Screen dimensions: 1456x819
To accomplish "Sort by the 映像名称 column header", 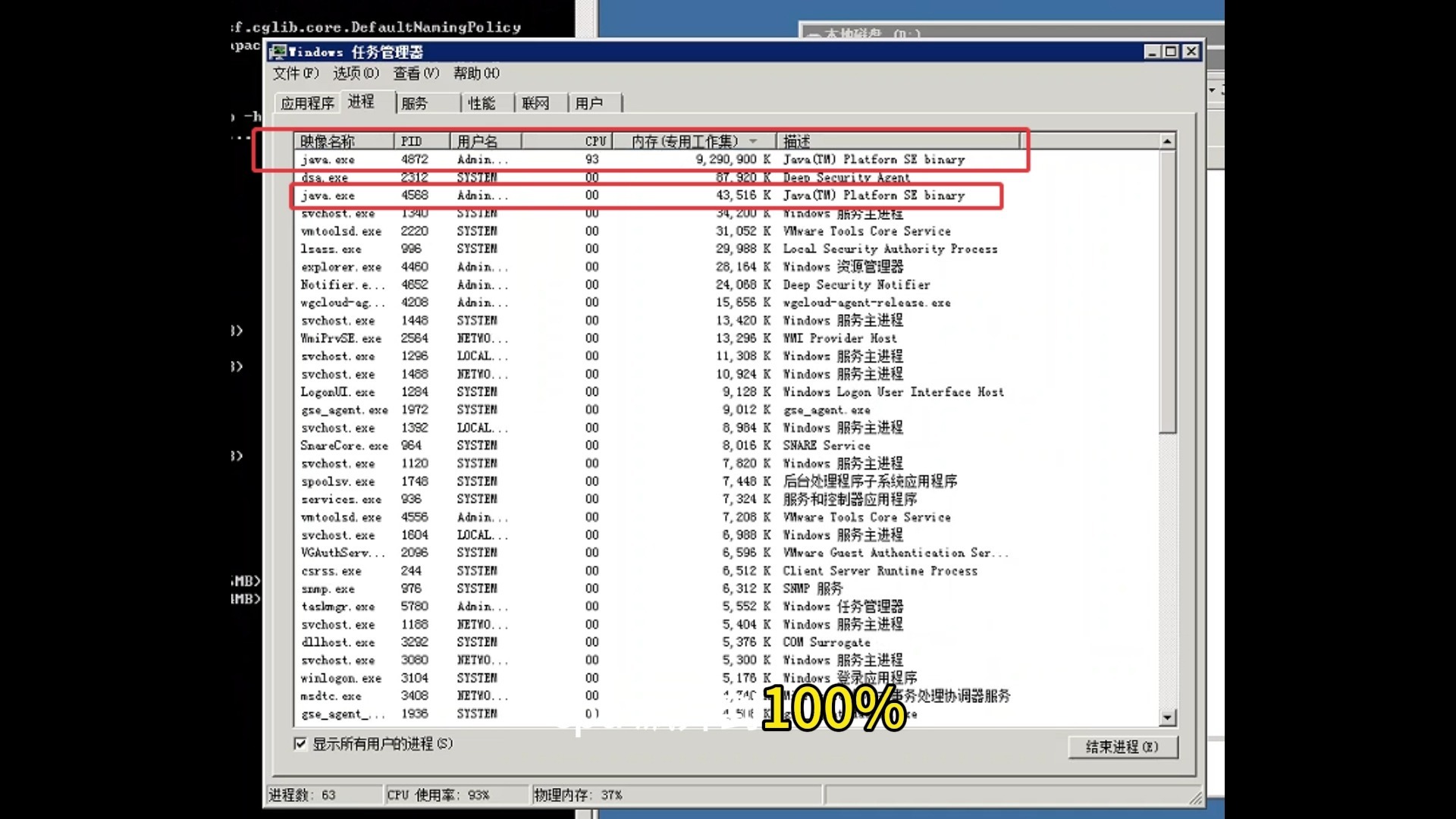I will [x=344, y=141].
